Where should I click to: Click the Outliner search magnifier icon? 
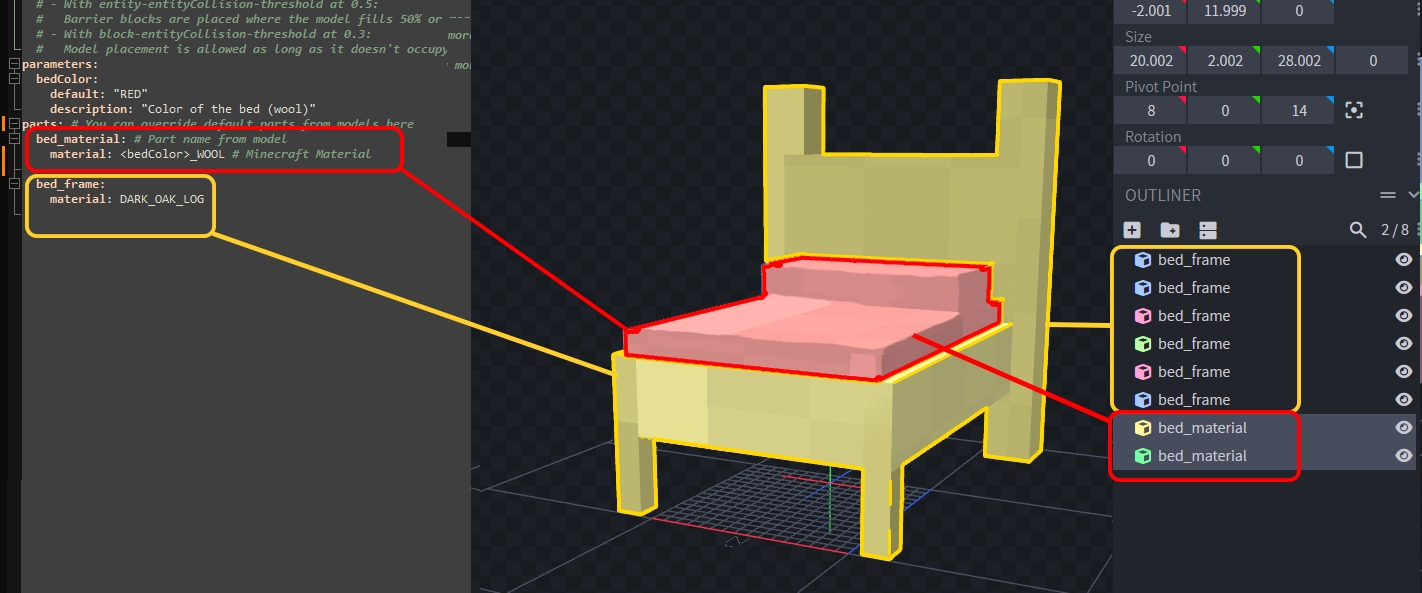coord(1357,230)
